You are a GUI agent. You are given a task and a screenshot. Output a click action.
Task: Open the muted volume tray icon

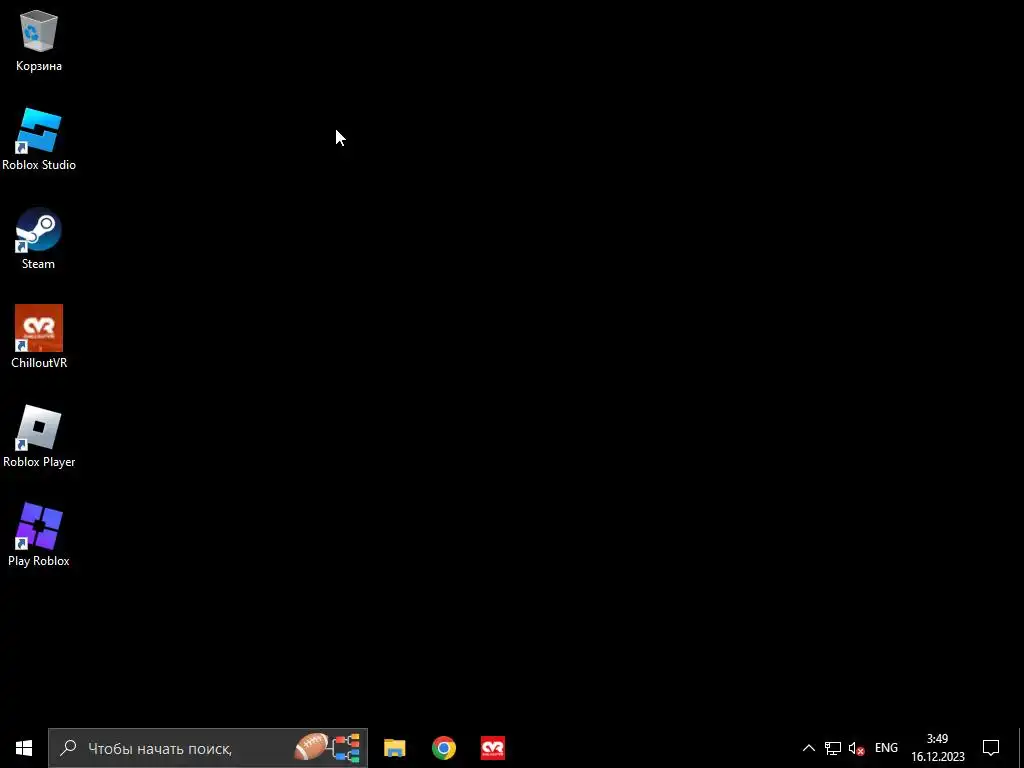point(856,748)
